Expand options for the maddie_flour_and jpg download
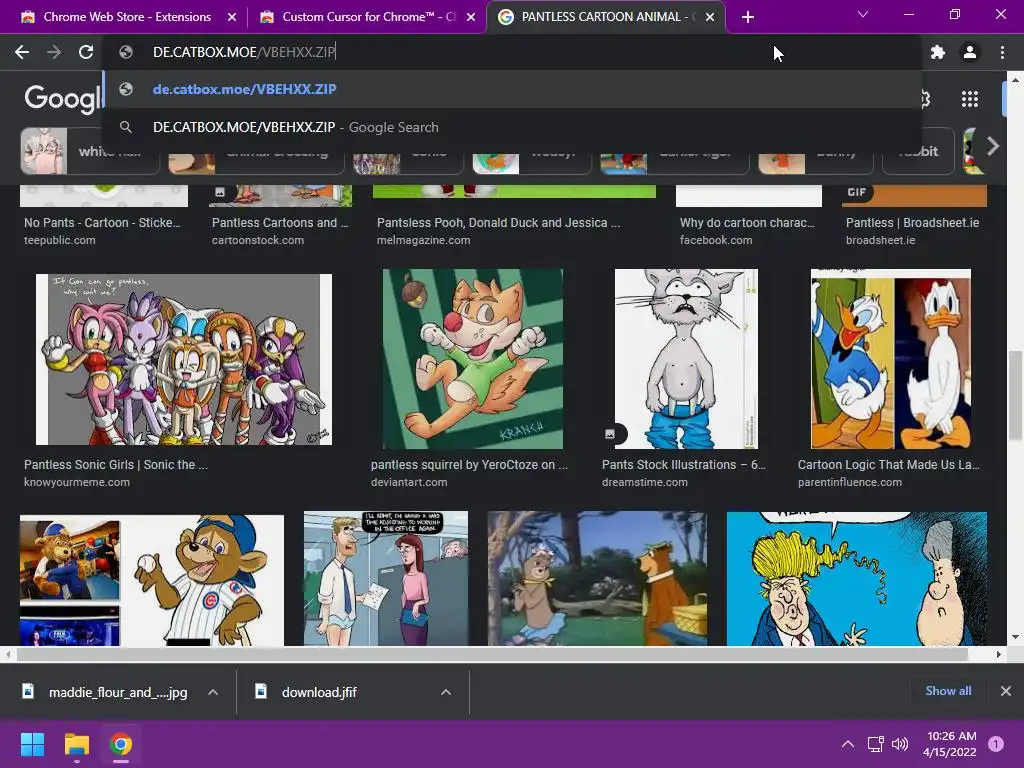Screen dimensions: 1024x768 point(213,692)
